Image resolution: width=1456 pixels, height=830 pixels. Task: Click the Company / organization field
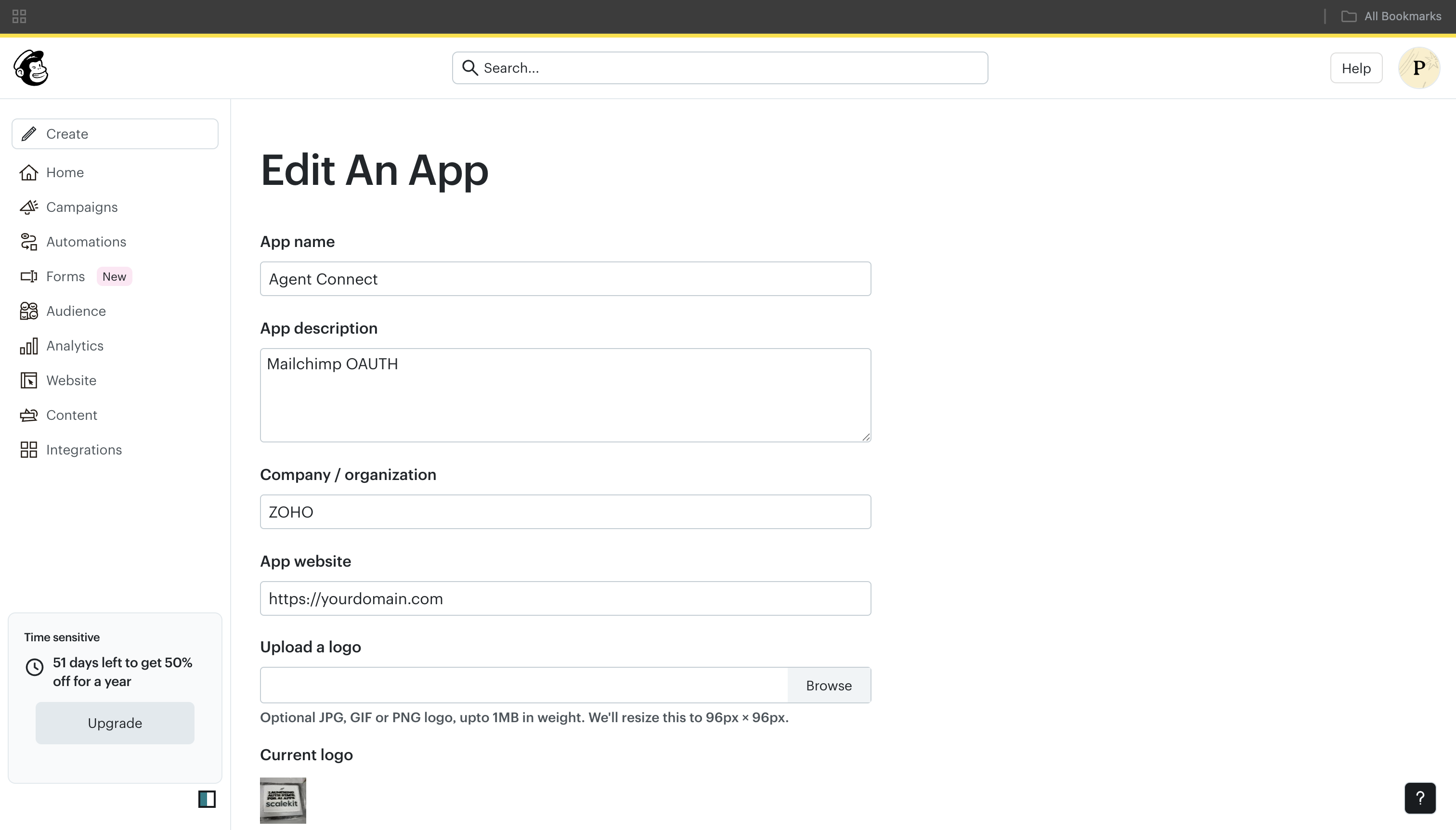click(566, 512)
